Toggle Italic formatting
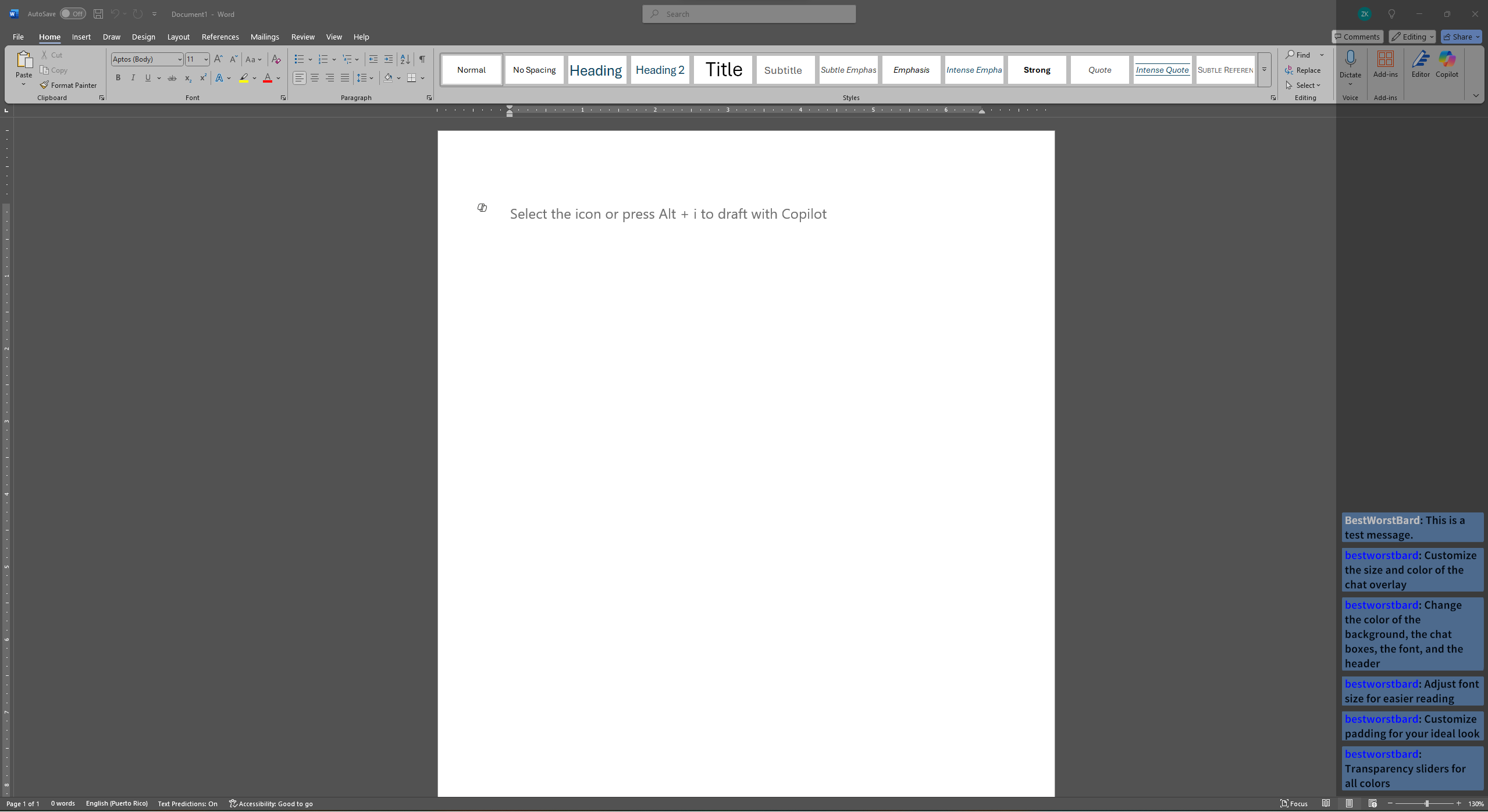This screenshot has height=812, width=1488. (x=133, y=78)
